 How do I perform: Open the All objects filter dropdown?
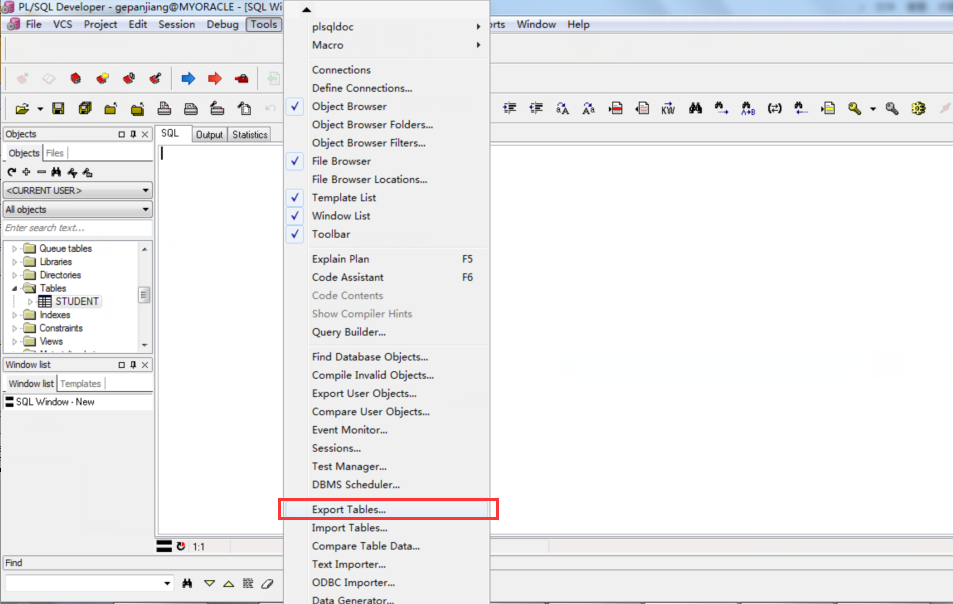(77, 210)
